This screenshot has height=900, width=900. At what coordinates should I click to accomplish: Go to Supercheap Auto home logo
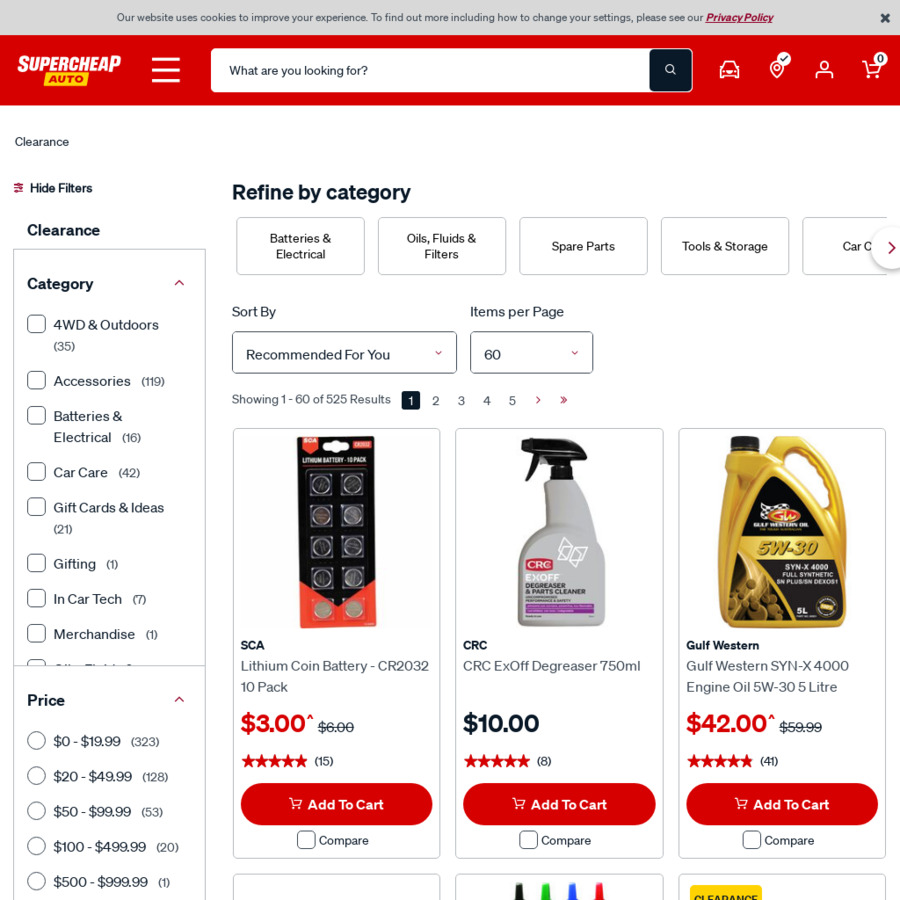pos(69,70)
